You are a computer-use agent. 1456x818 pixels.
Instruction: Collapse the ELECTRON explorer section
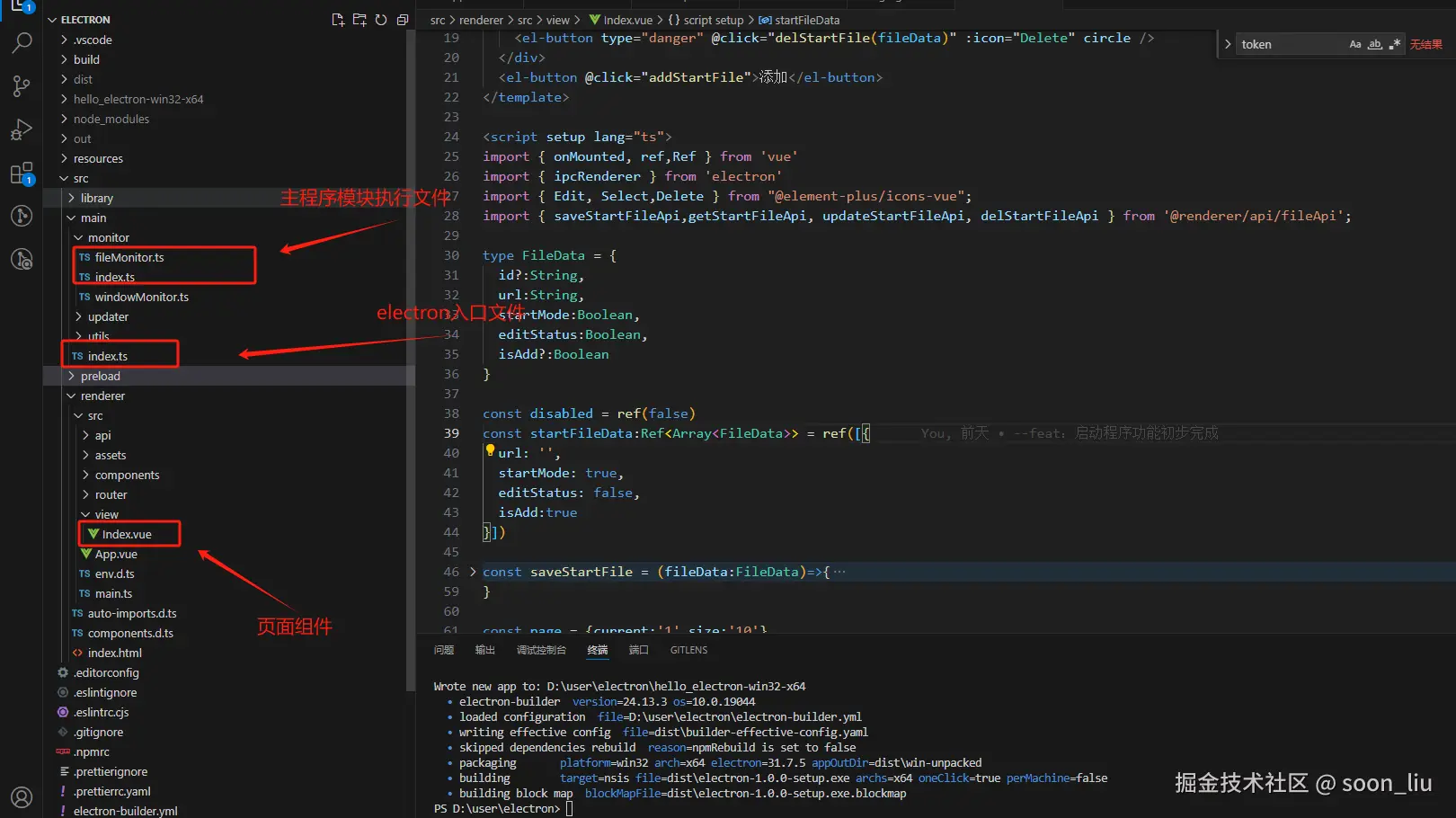(52, 20)
